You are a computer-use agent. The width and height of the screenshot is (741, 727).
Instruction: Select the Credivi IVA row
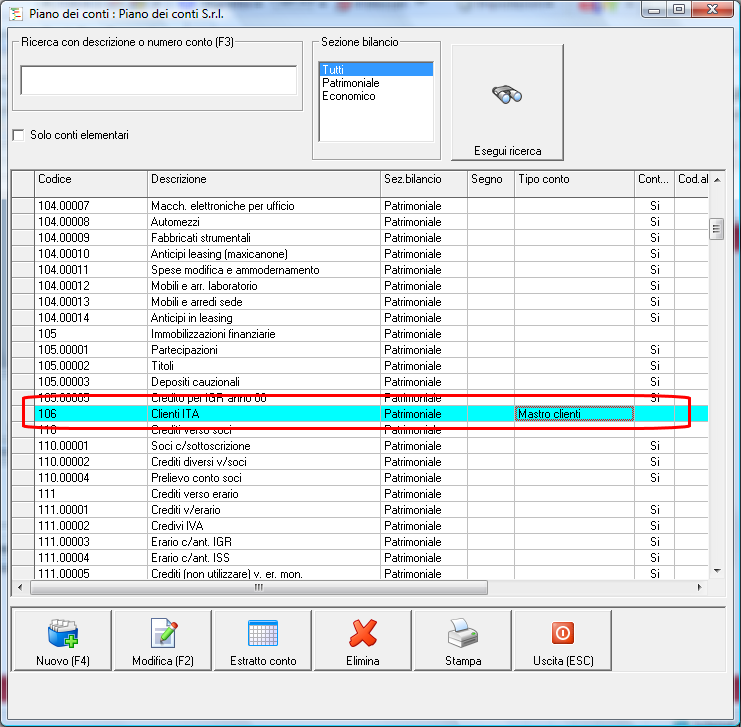(360, 526)
